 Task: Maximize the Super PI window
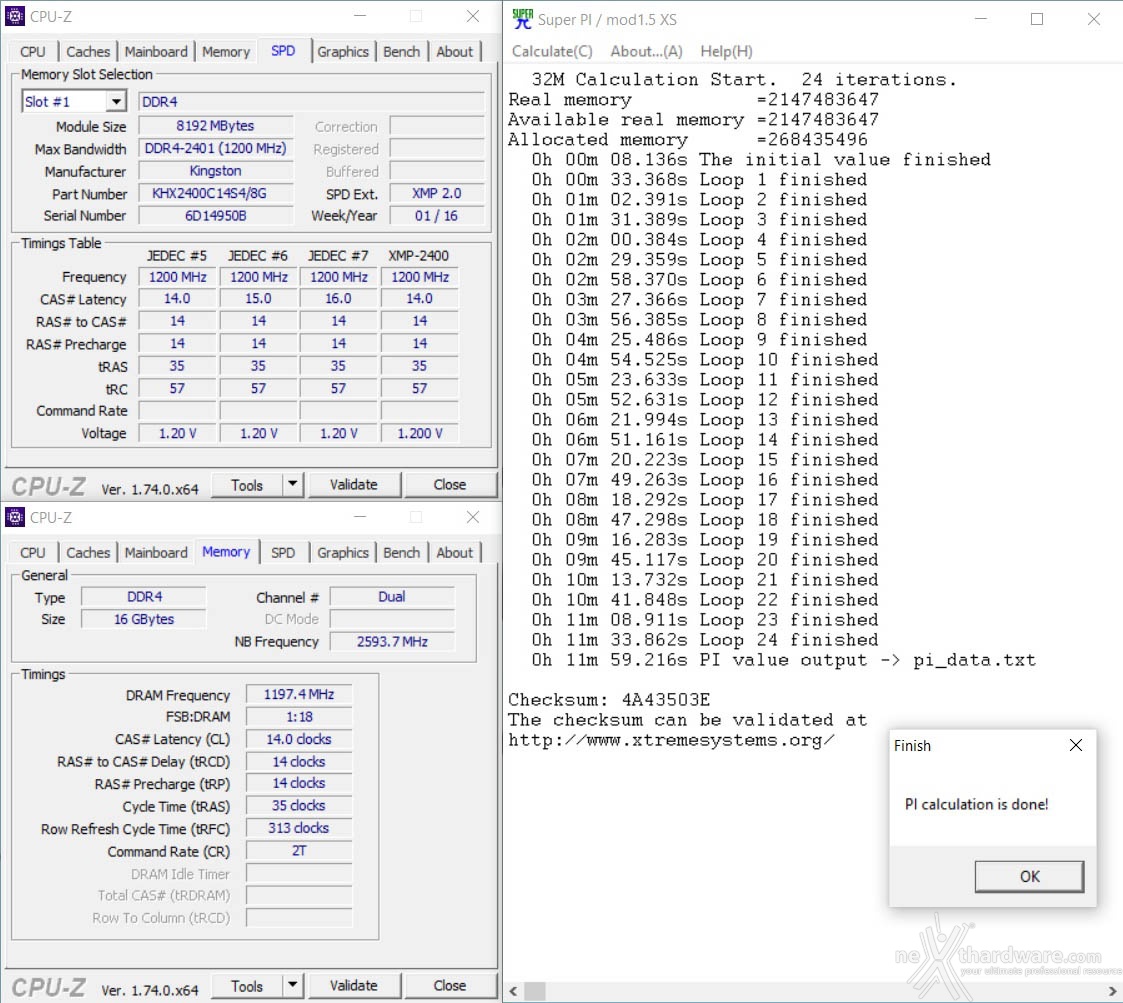click(x=1036, y=19)
